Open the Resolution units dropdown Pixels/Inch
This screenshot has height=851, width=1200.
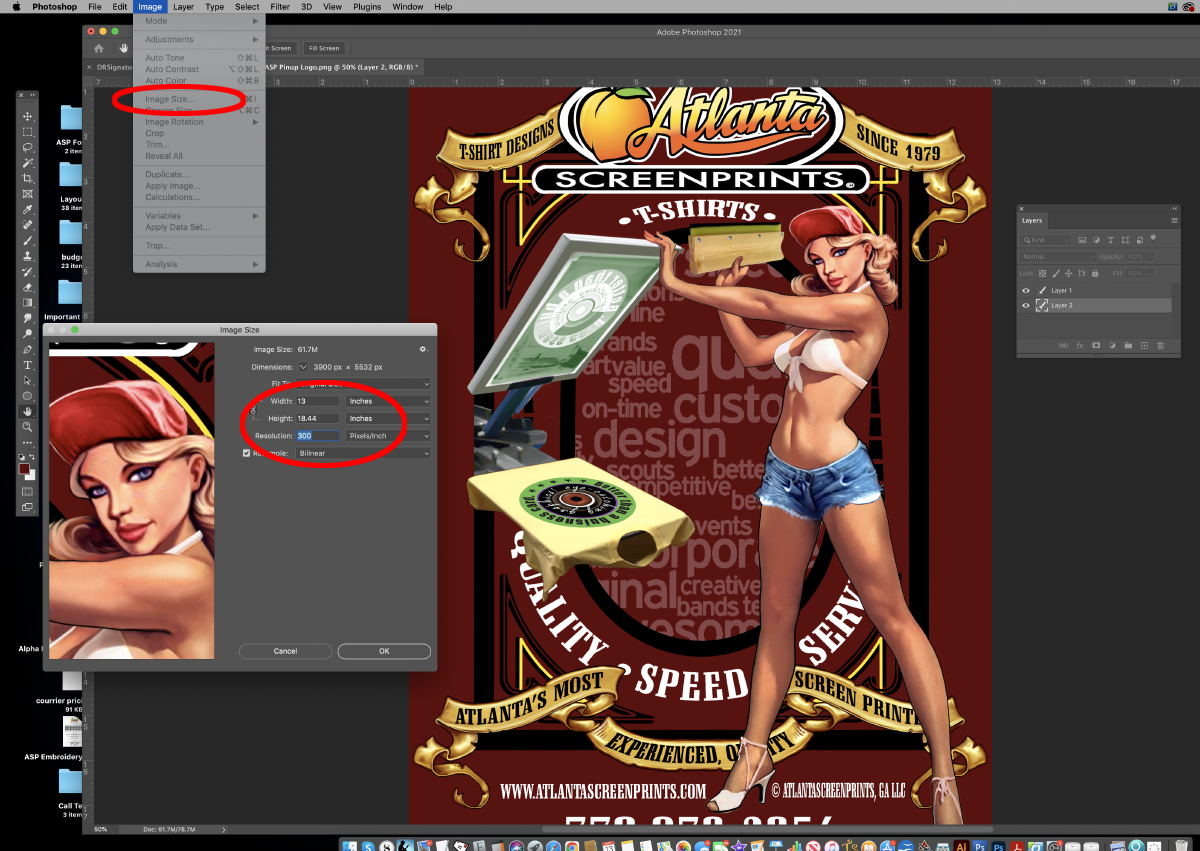point(388,436)
